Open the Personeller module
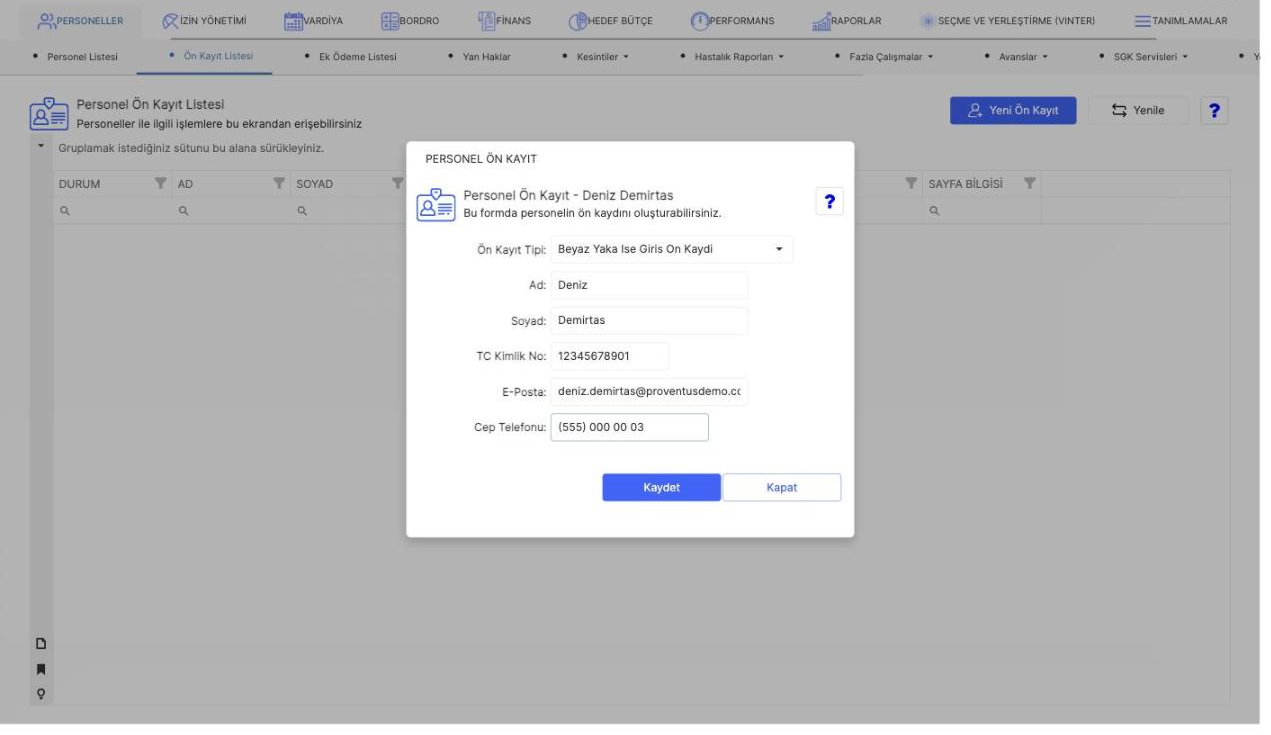1271x735 pixels. (79, 21)
